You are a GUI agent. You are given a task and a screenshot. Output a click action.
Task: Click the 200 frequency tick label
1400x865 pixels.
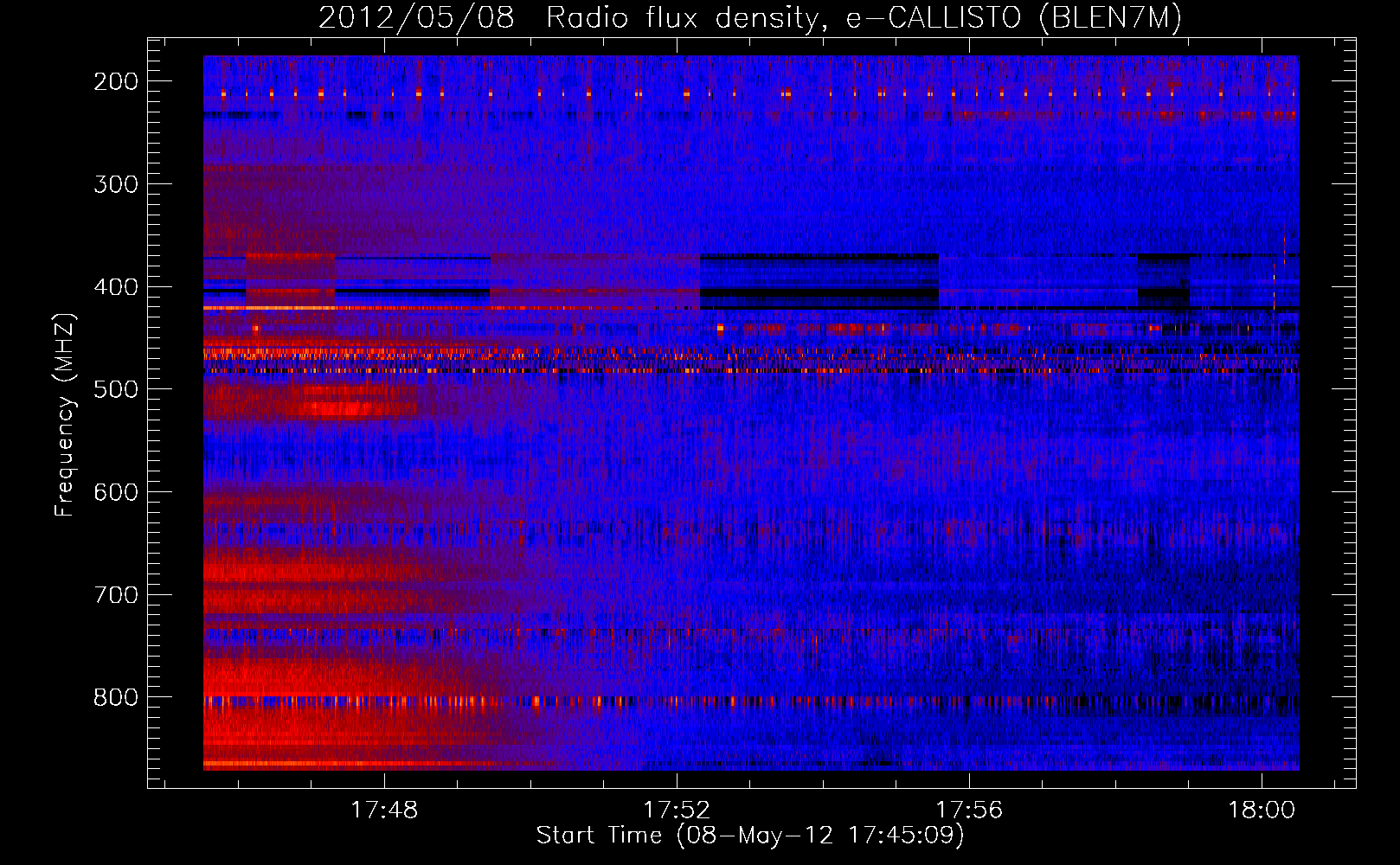[x=115, y=81]
